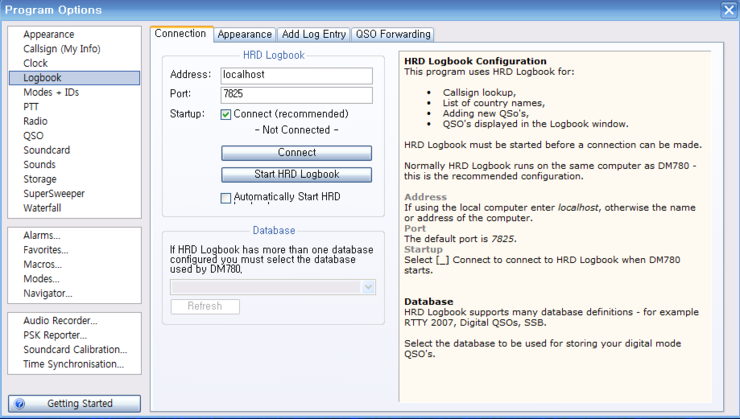Click the Start HRD Logbook button
740x419 pixels.
pos(296,175)
